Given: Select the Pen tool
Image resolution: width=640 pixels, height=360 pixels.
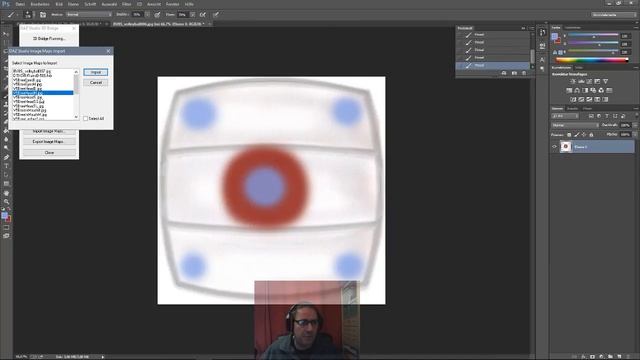Looking at the screenshot, I should [6, 157].
